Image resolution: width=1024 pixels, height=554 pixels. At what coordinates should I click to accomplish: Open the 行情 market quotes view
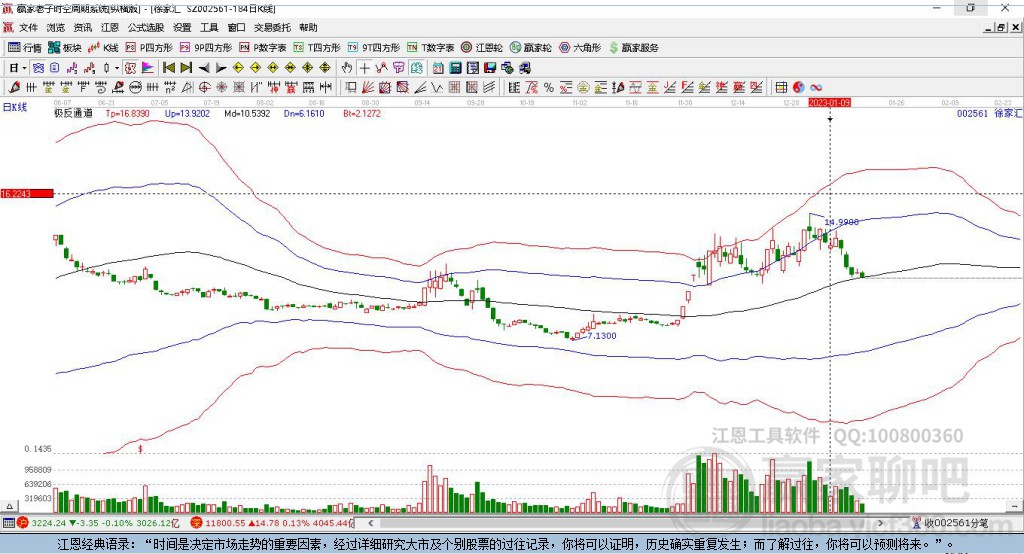click(25, 47)
